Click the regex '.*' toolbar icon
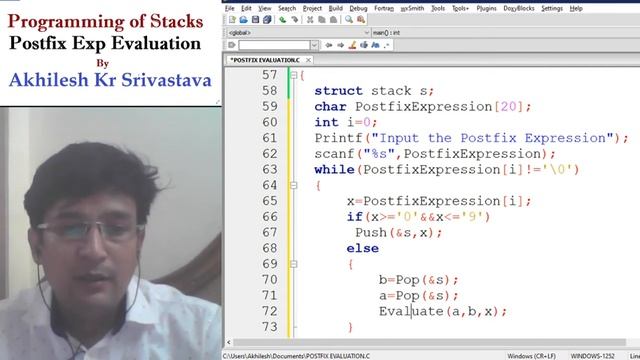The width and height of the screenshot is (640, 360). click(x=386, y=45)
